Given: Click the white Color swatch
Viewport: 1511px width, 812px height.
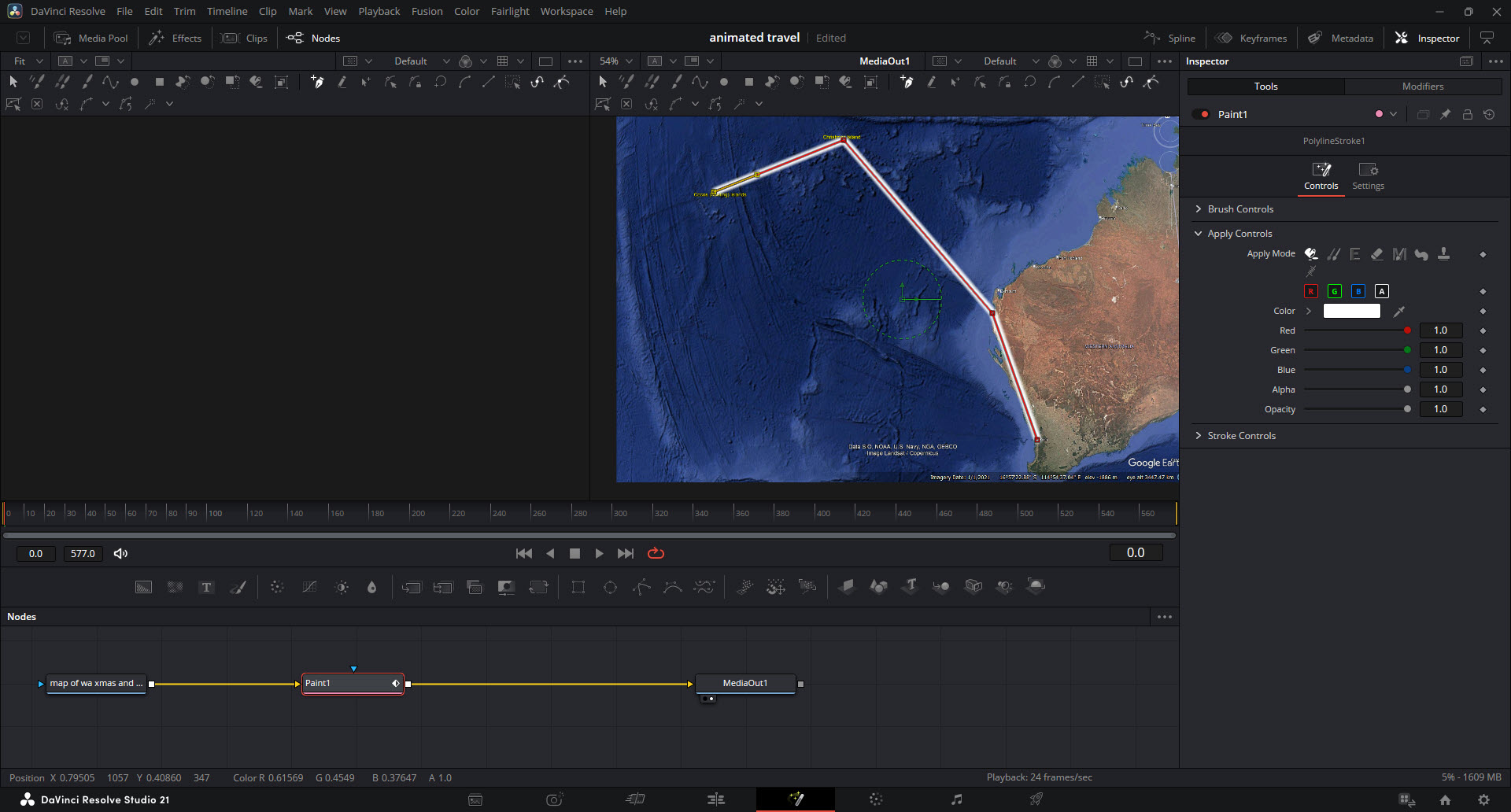Looking at the screenshot, I should pyautogui.click(x=1351, y=312).
